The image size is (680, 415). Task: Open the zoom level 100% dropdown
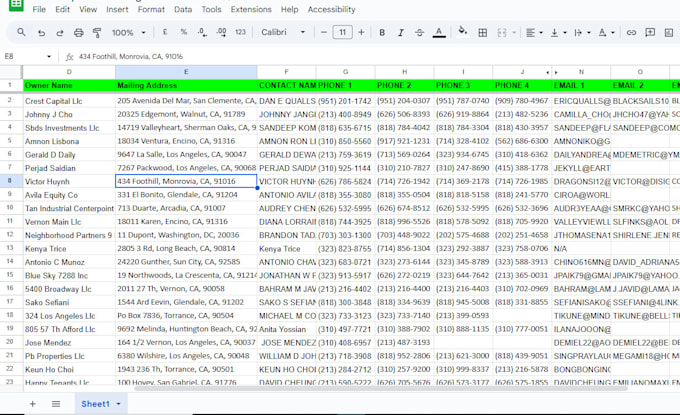tap(129, 33)
